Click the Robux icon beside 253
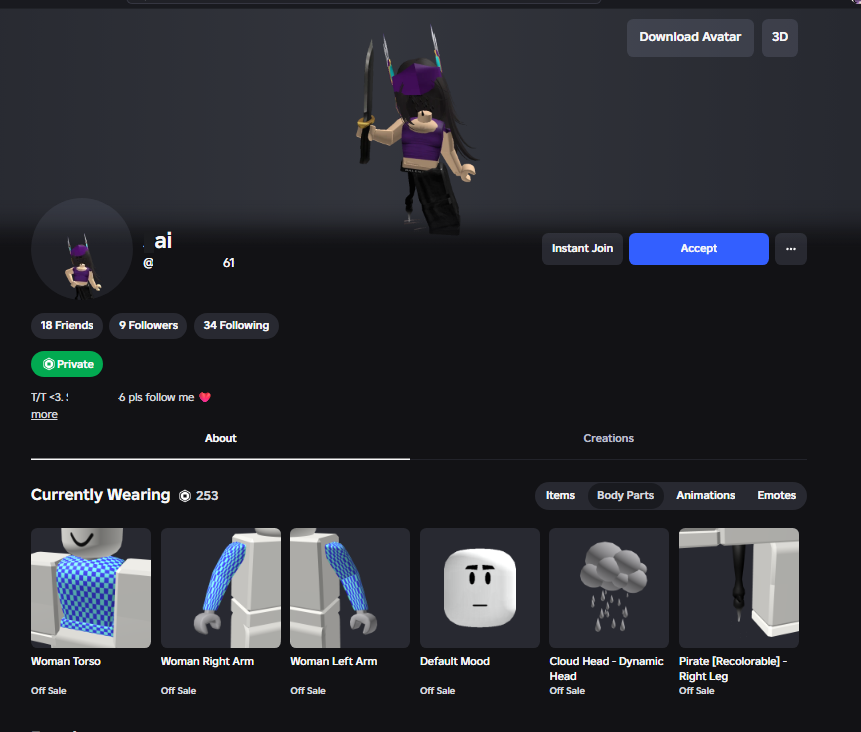Screen dimensions: 861x732 click(x=185, y=496)
